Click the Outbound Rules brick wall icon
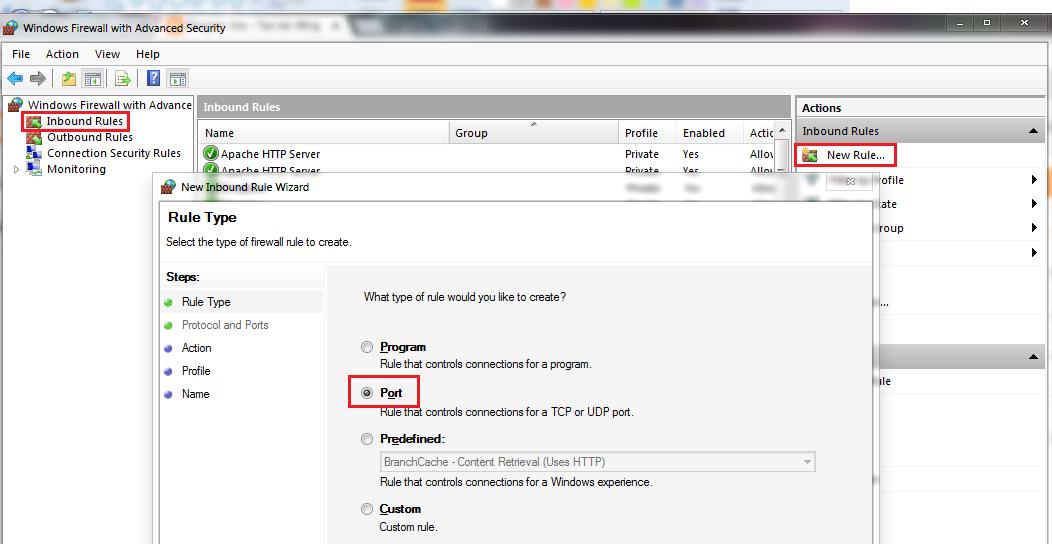Screen dimensions: 1052x544 [34, 138]
